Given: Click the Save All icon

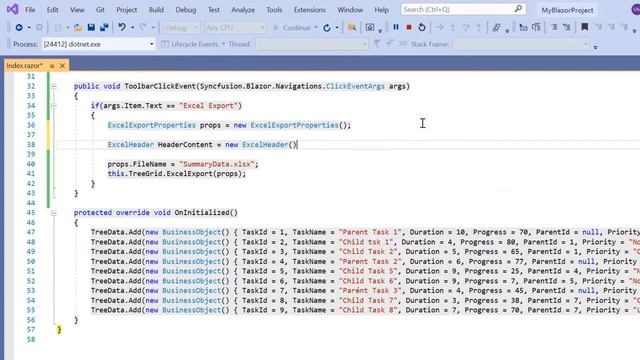Looking at the screenshot, I should [104, 27].
